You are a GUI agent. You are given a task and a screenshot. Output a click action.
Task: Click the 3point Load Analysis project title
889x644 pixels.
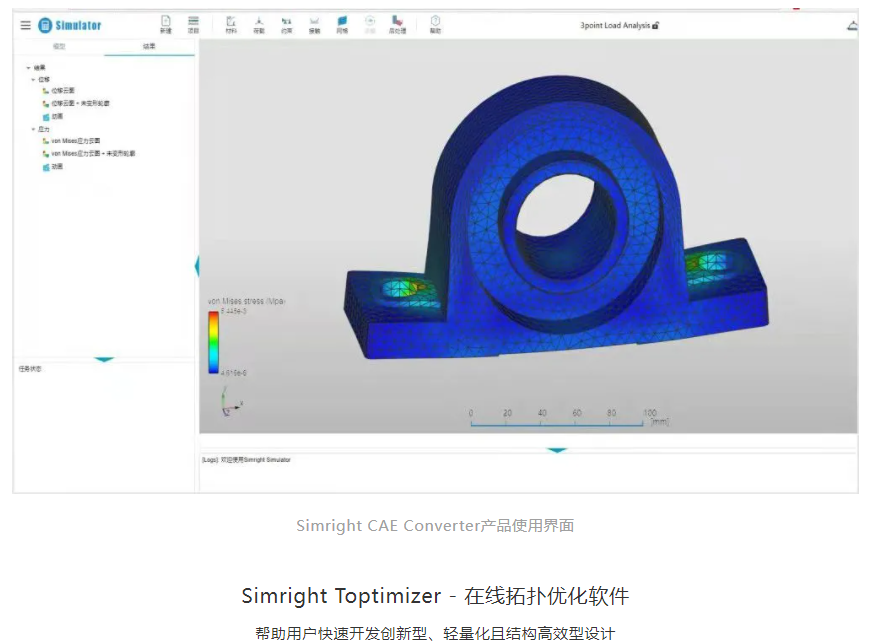pyautogui.click(x=615, y=26)
